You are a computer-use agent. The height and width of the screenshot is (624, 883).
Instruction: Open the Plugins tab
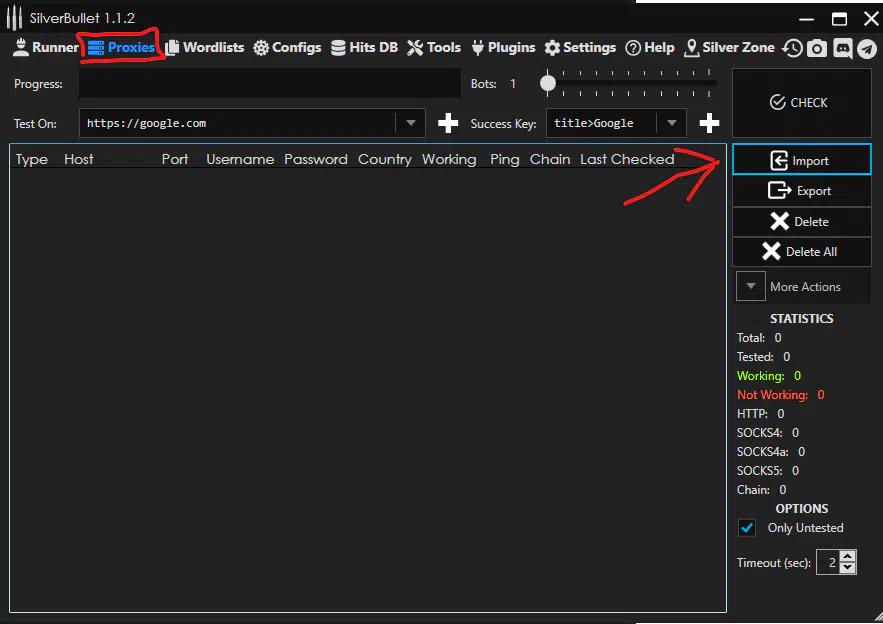point(503,47)
